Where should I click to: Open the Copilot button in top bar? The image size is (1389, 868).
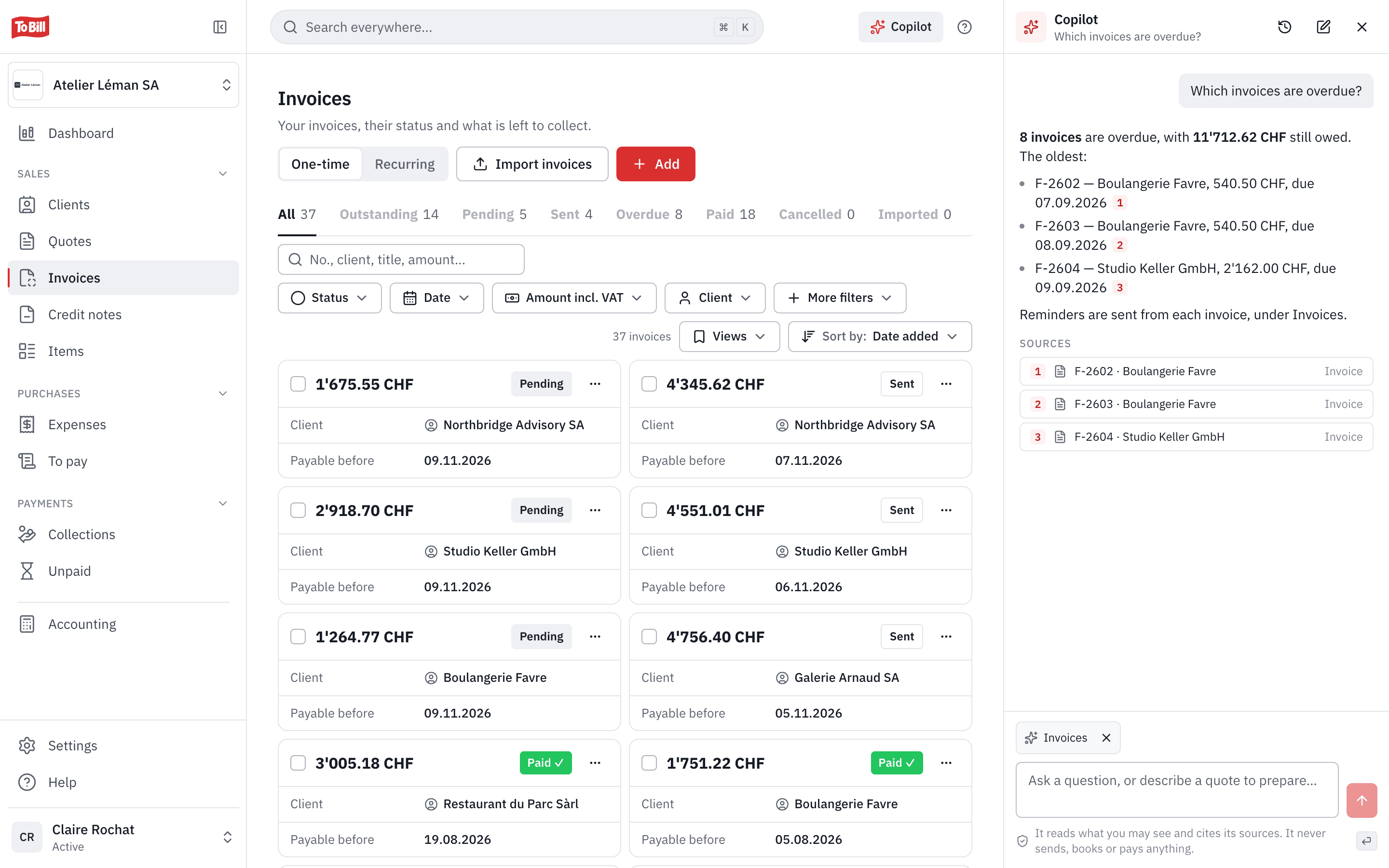pyautogui.click(x=900, y=27)
